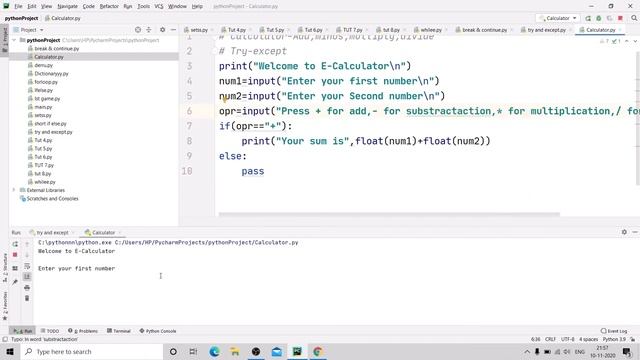Print the Run console output
640x360 pixels.
click(x=27, y=288)
